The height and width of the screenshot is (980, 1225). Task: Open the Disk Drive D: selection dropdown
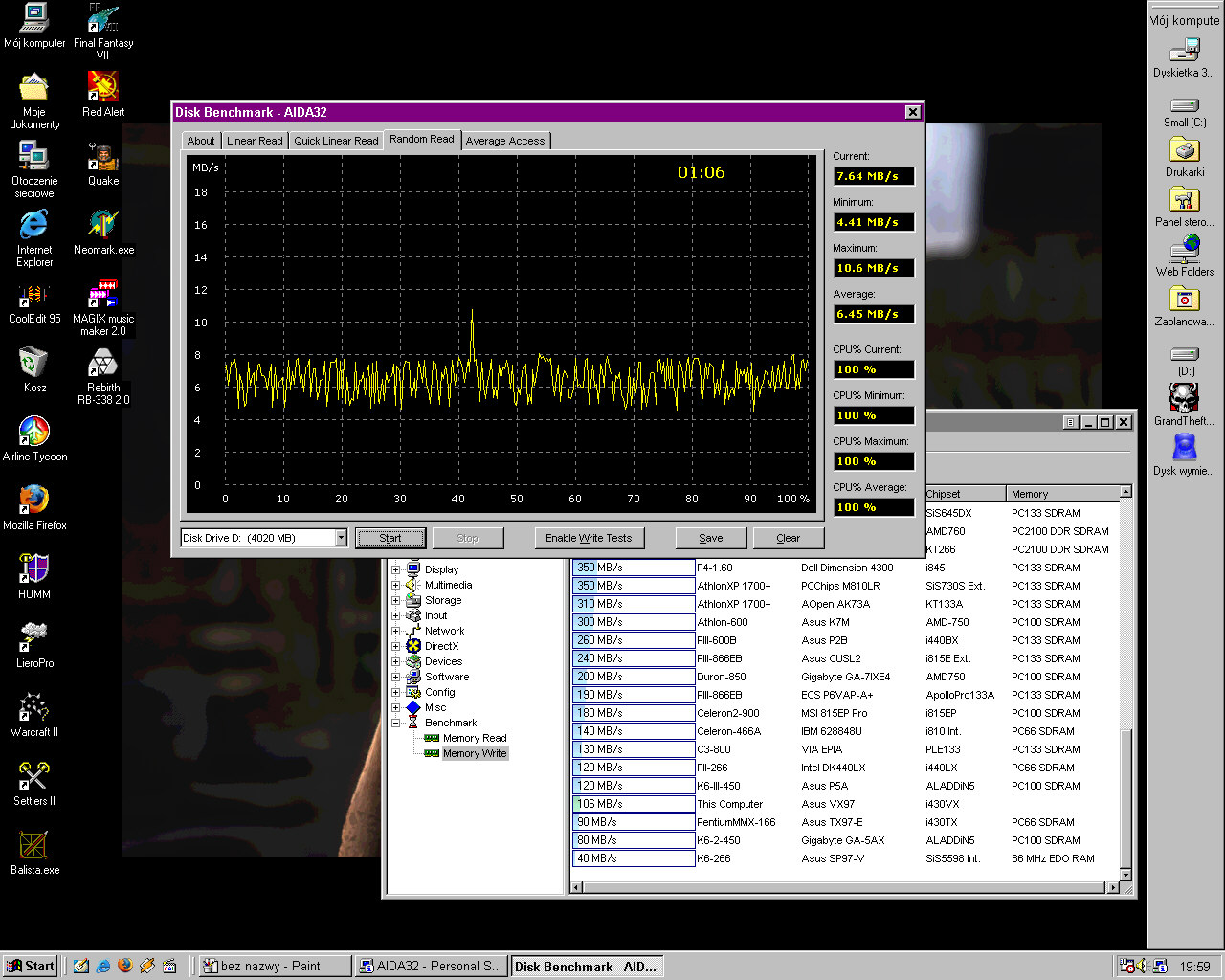(x=341, y=538)
